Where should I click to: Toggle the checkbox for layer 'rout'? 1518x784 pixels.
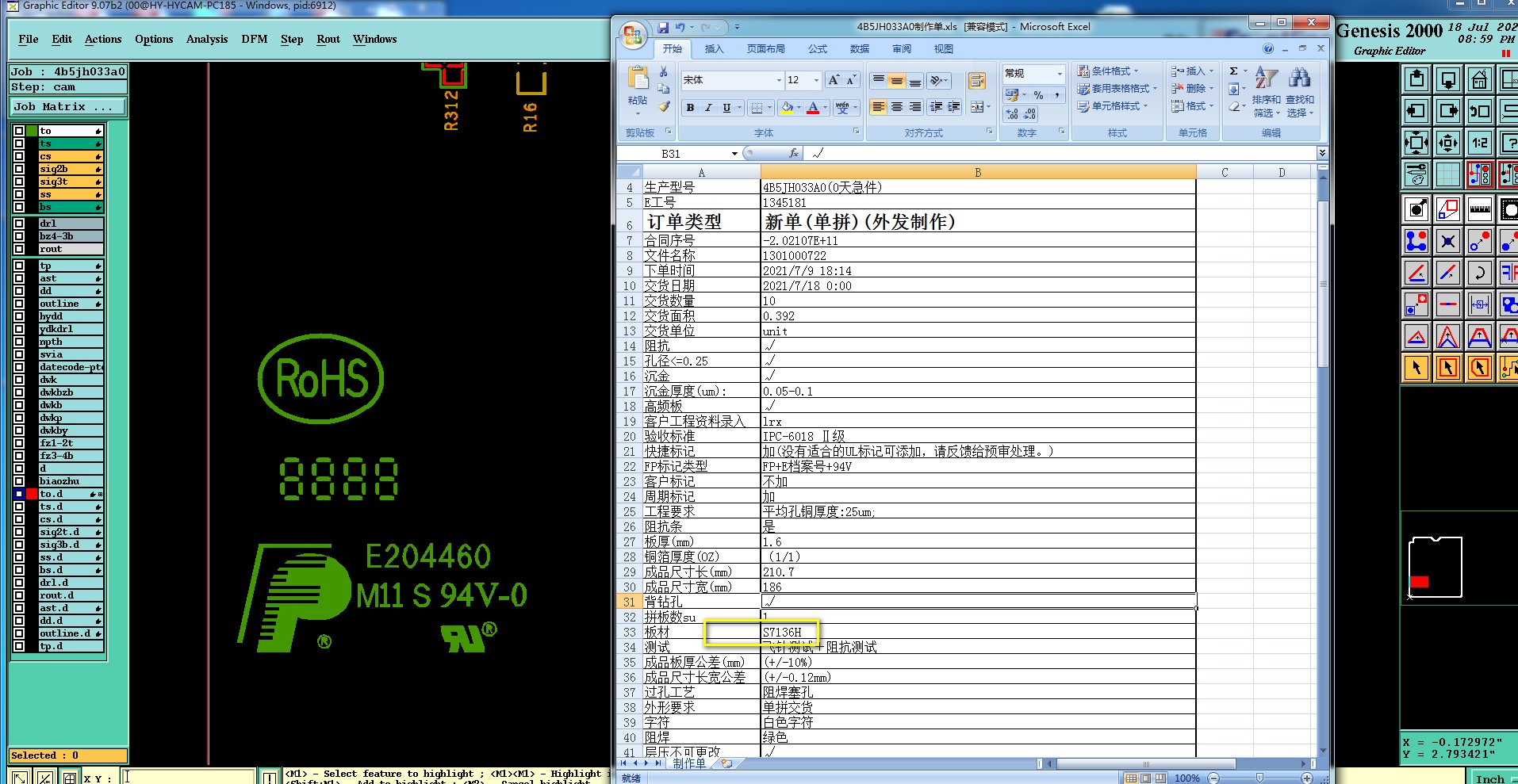click(19, 249)
